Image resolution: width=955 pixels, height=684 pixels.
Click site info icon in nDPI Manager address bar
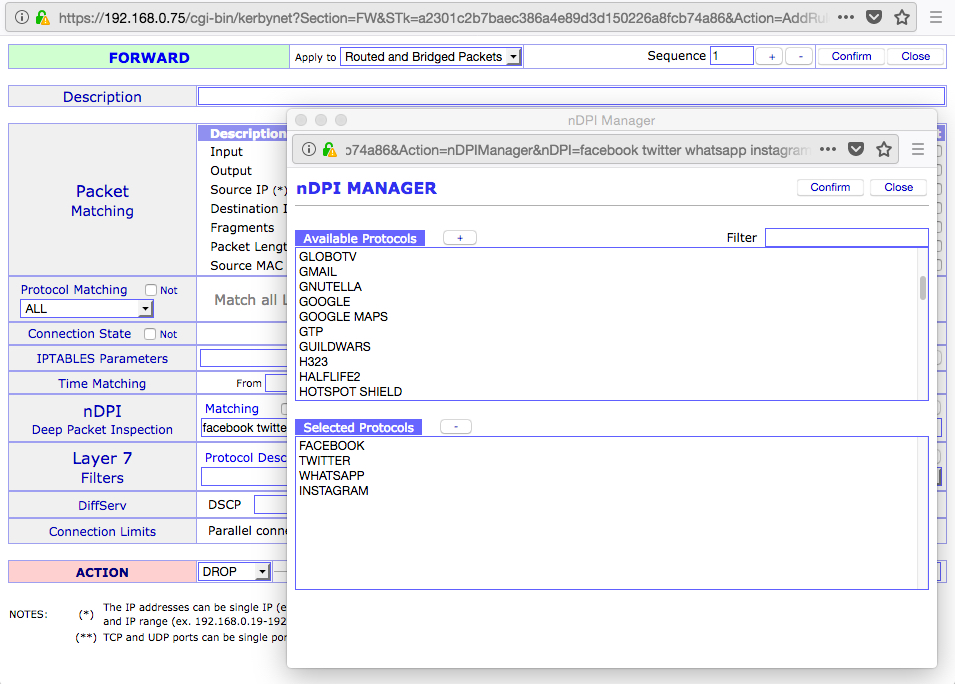tap(309, 149)
